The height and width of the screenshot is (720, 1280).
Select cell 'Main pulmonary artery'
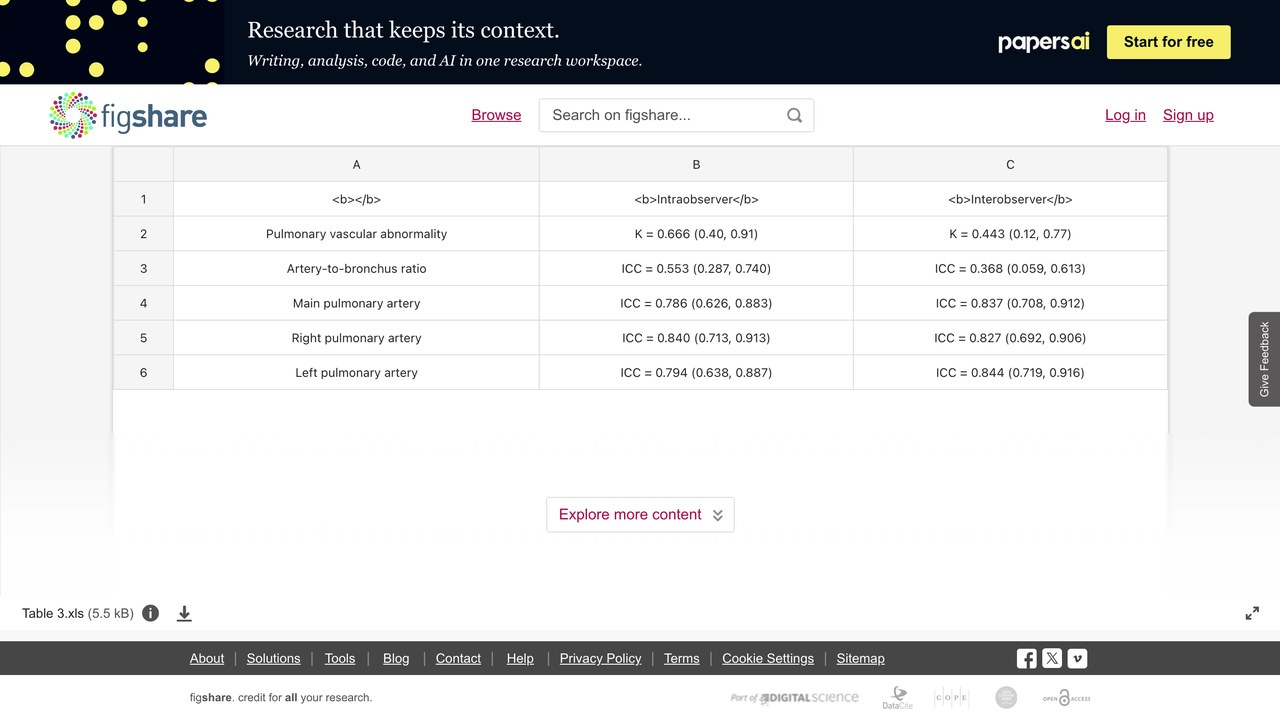point(356,303)
